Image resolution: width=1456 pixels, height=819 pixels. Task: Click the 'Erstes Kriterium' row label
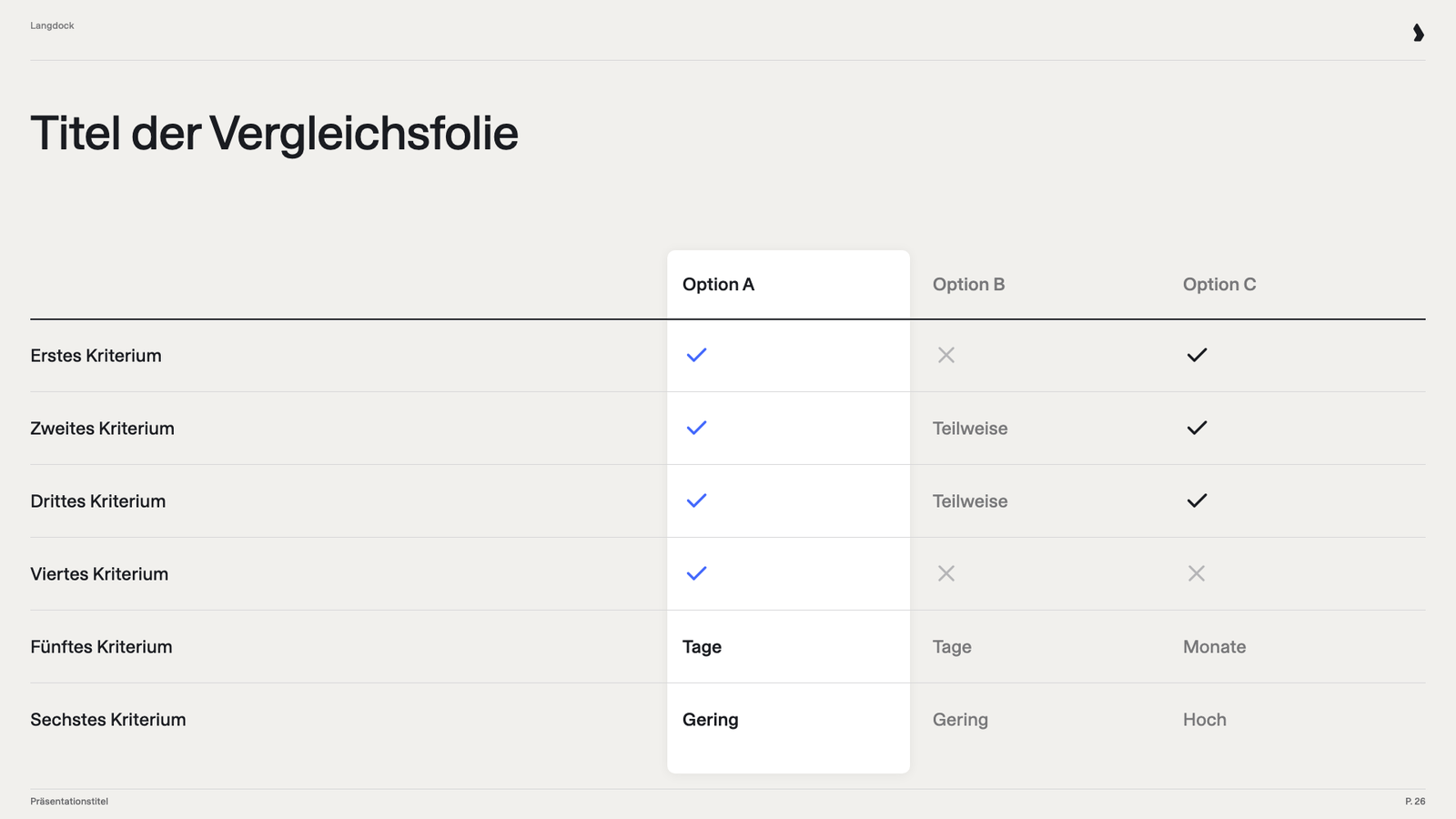click(96, 356)
